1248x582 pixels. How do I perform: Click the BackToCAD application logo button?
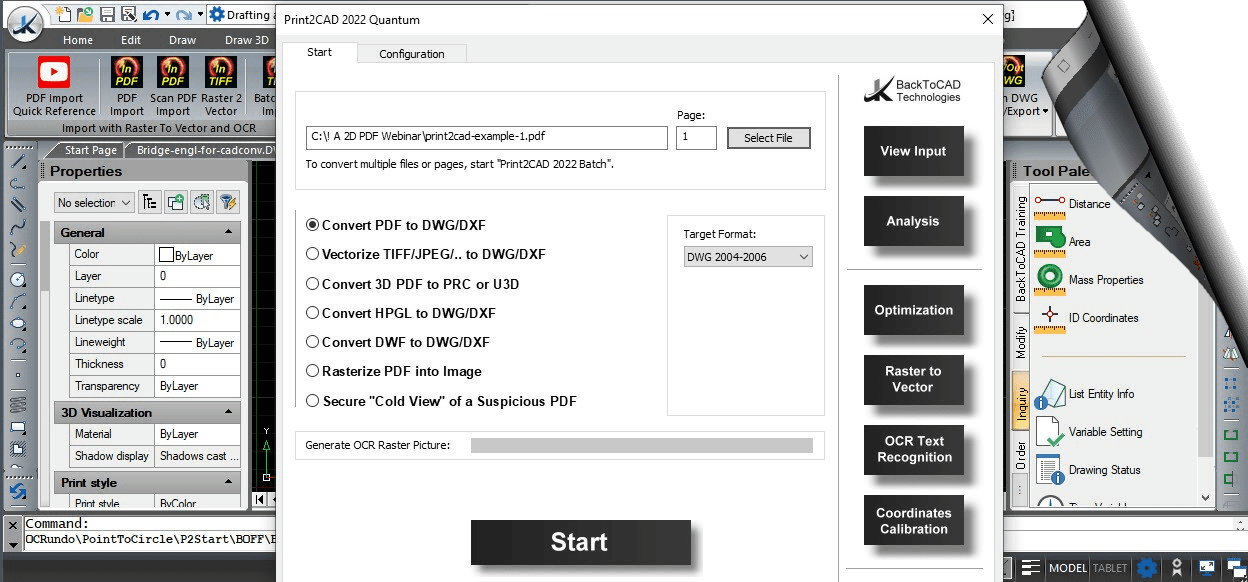pos(24,22)
